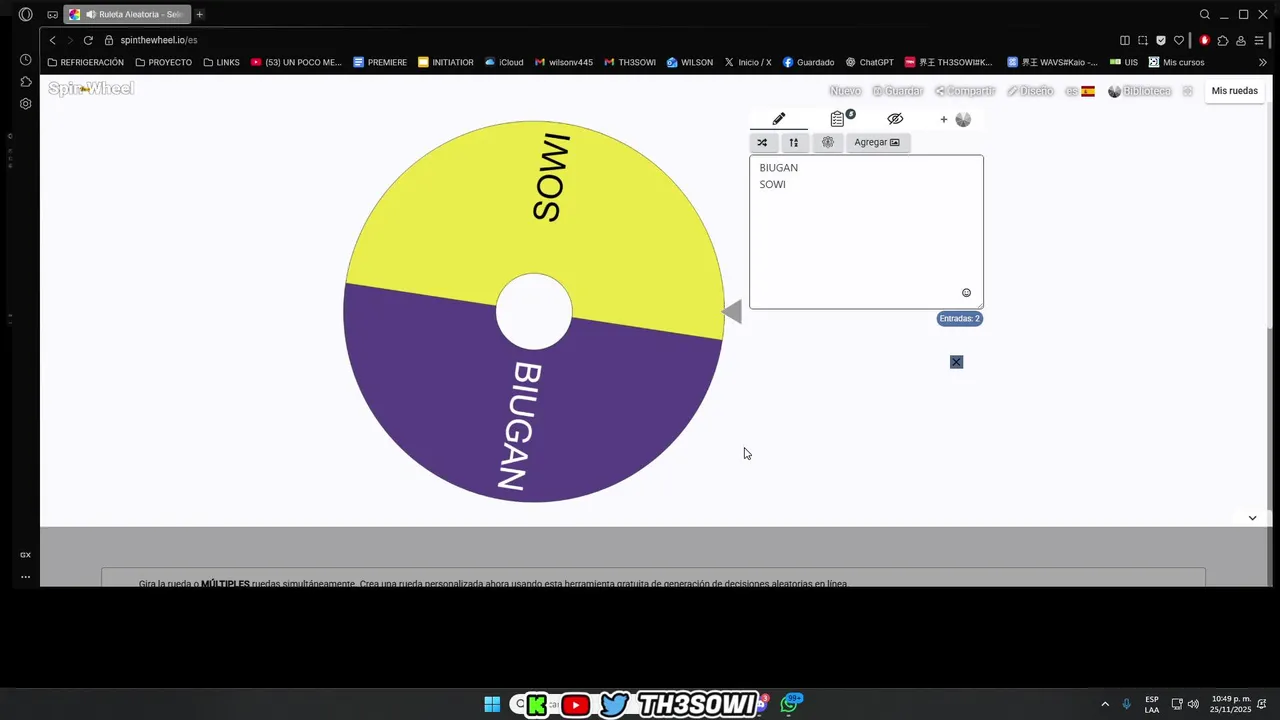Open the Opera main menu logo
This screenshot has height=720, width=1280.
click(25, 14)
